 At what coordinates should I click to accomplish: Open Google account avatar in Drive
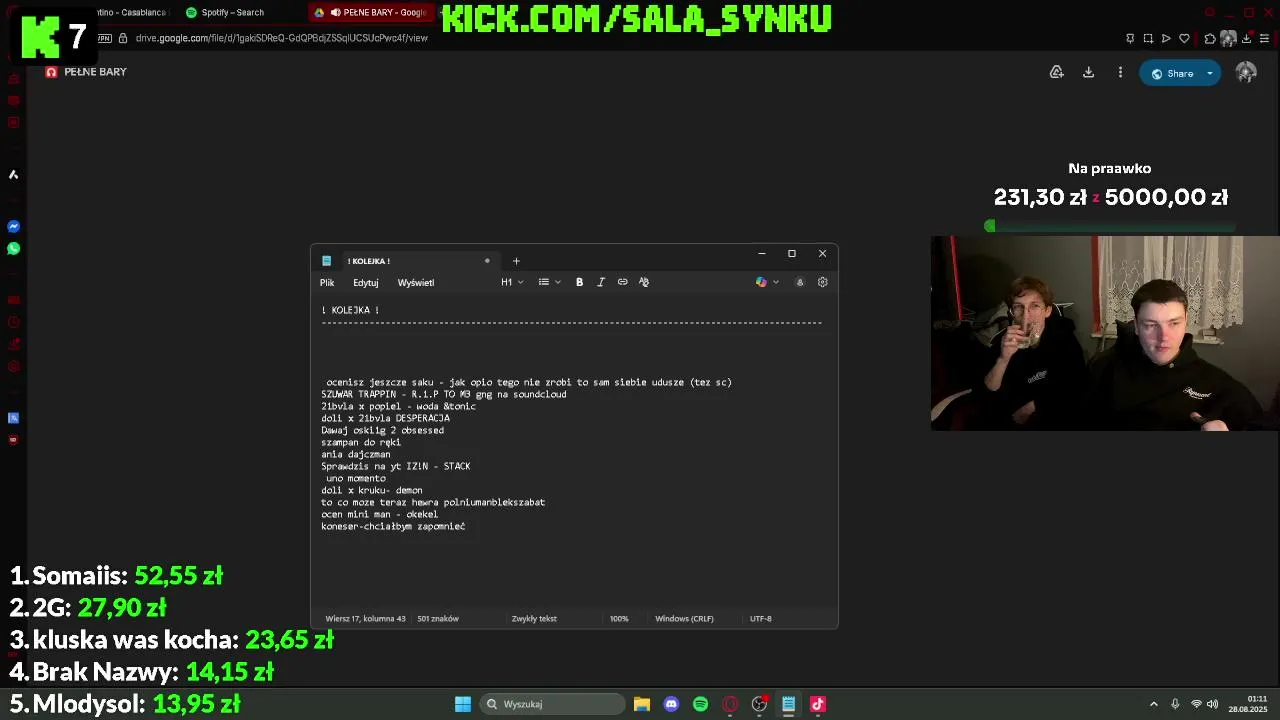(x=1246, y=72)
